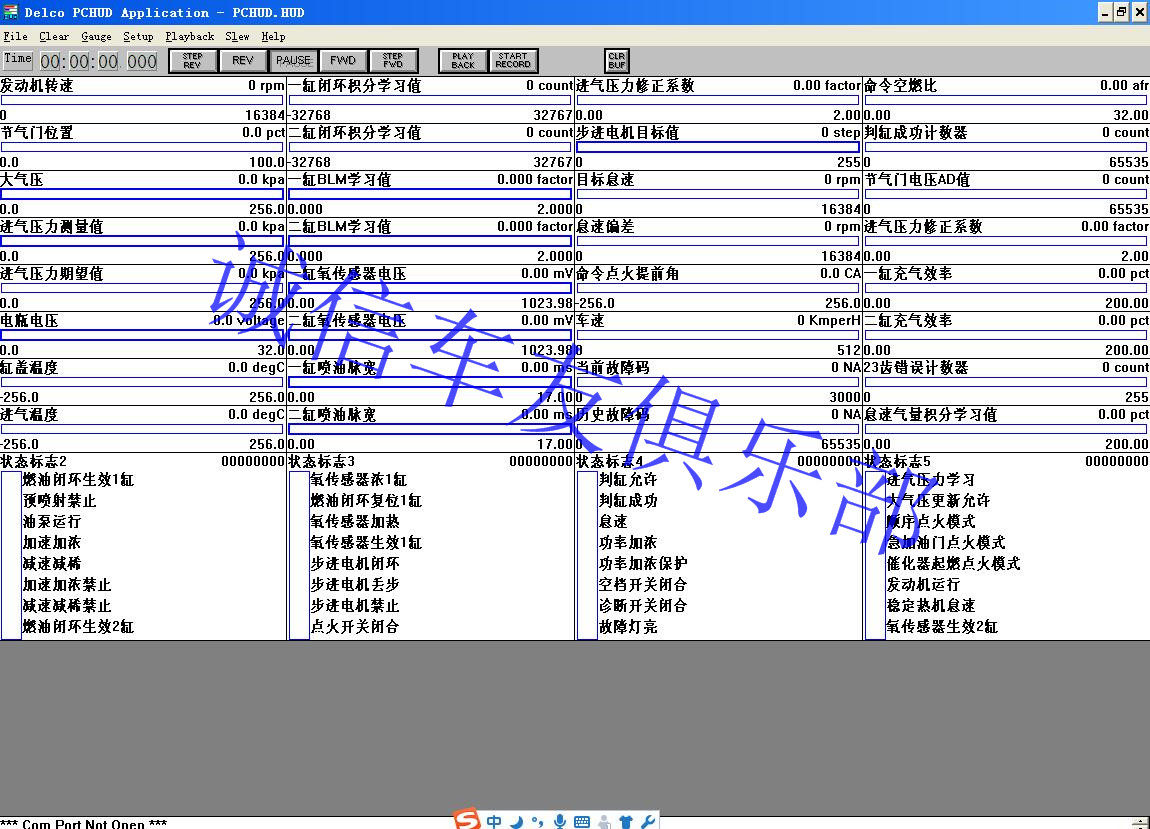
Task: Select the 二缸喷油脉宽 gauge label
Action: (x=332, y=414)
